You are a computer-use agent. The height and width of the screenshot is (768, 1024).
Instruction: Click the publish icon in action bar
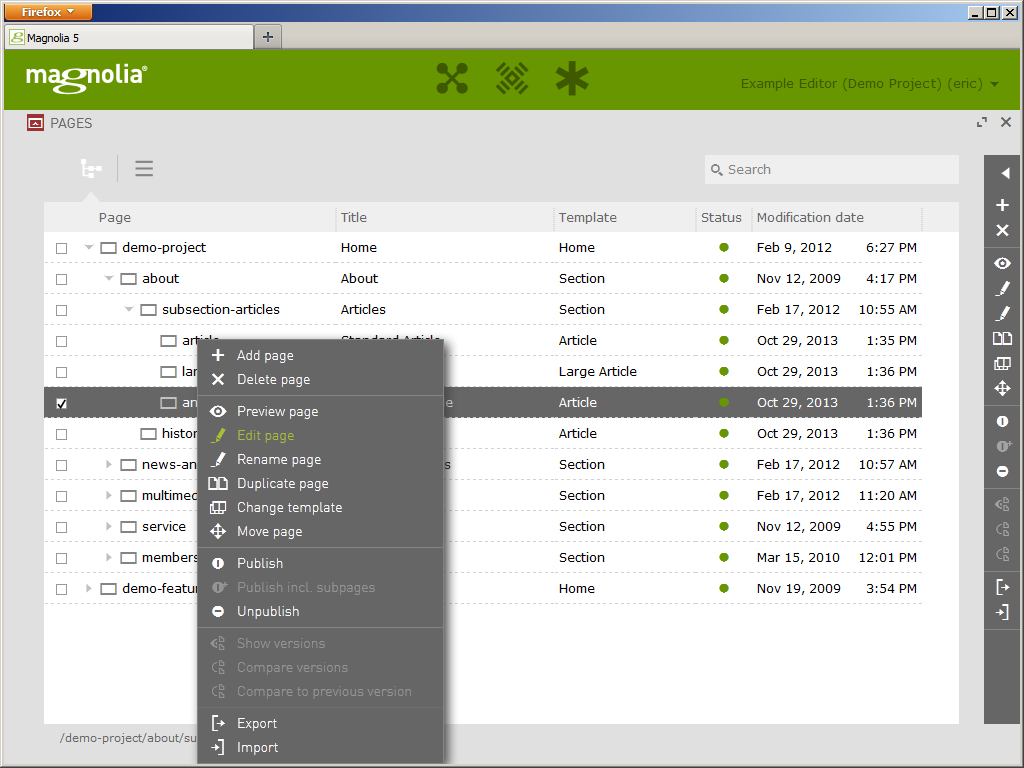pos(1002,421)
